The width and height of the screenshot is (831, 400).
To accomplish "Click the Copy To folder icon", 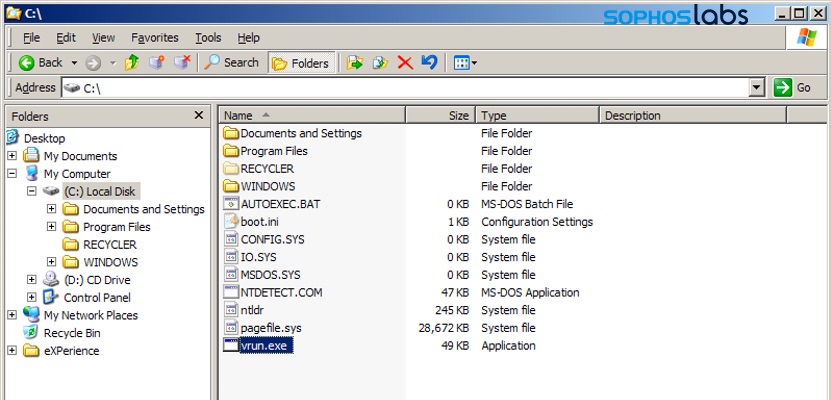I will tap(380, 63).
